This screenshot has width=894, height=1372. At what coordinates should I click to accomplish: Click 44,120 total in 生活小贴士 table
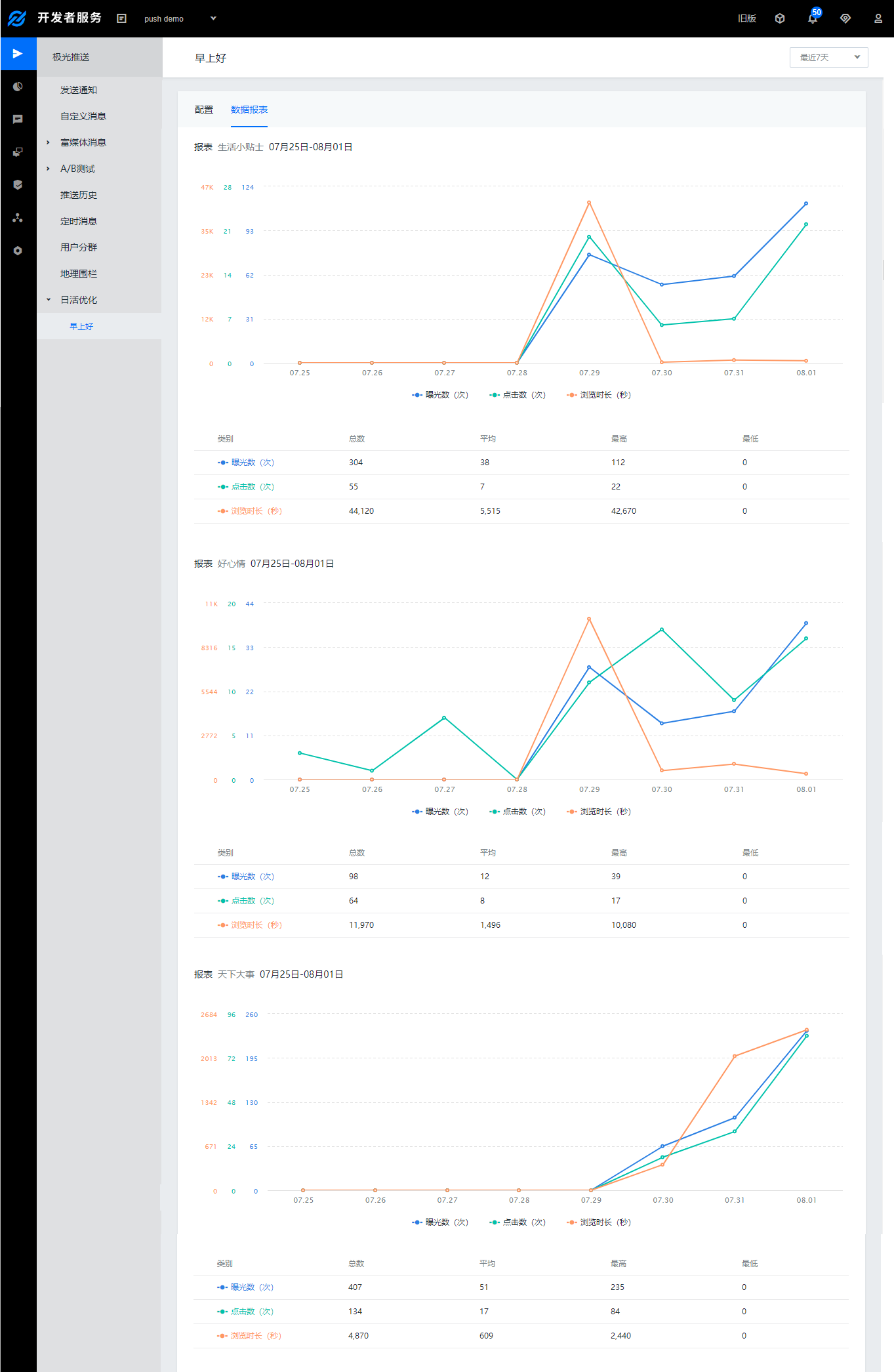coord(361,511)
